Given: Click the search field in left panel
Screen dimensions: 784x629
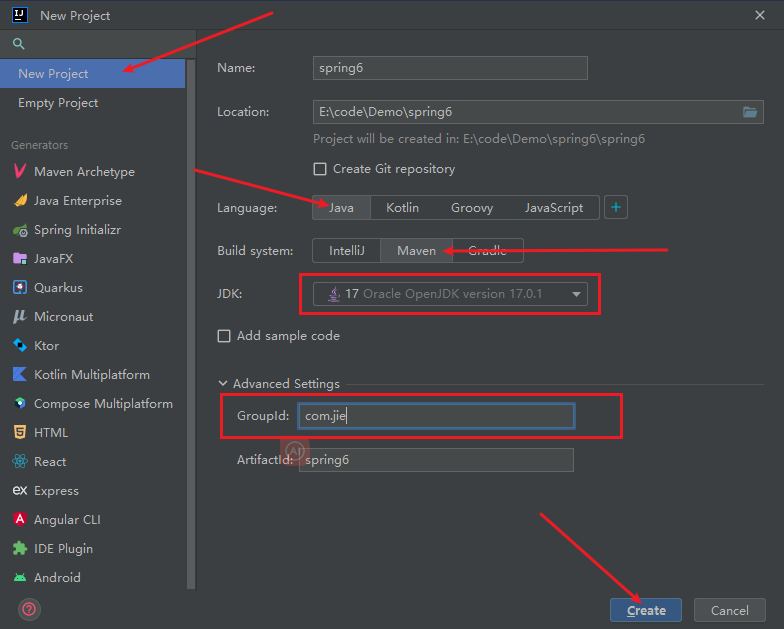Looking at the screenshot, I should [98, 44].
